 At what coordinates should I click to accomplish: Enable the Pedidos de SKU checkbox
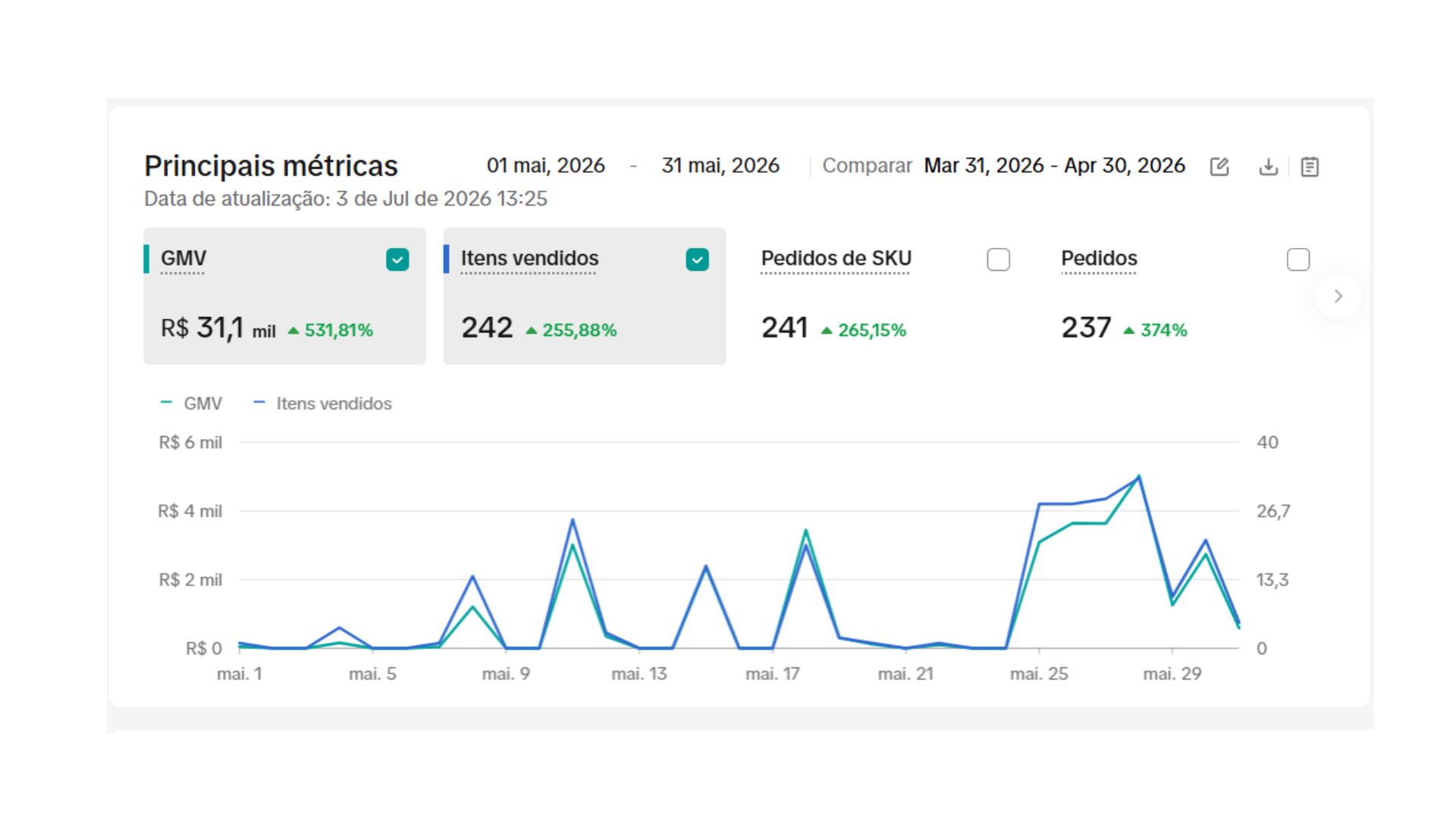pos(998,260)
